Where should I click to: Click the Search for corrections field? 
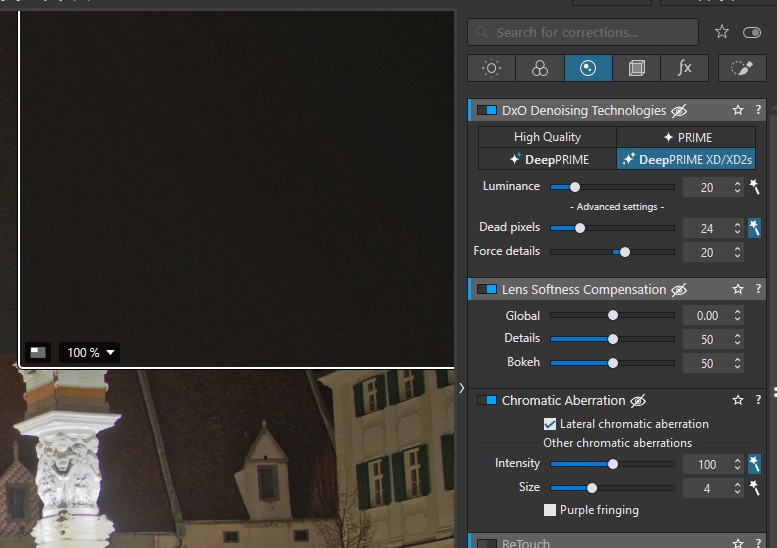pos(583,32)
